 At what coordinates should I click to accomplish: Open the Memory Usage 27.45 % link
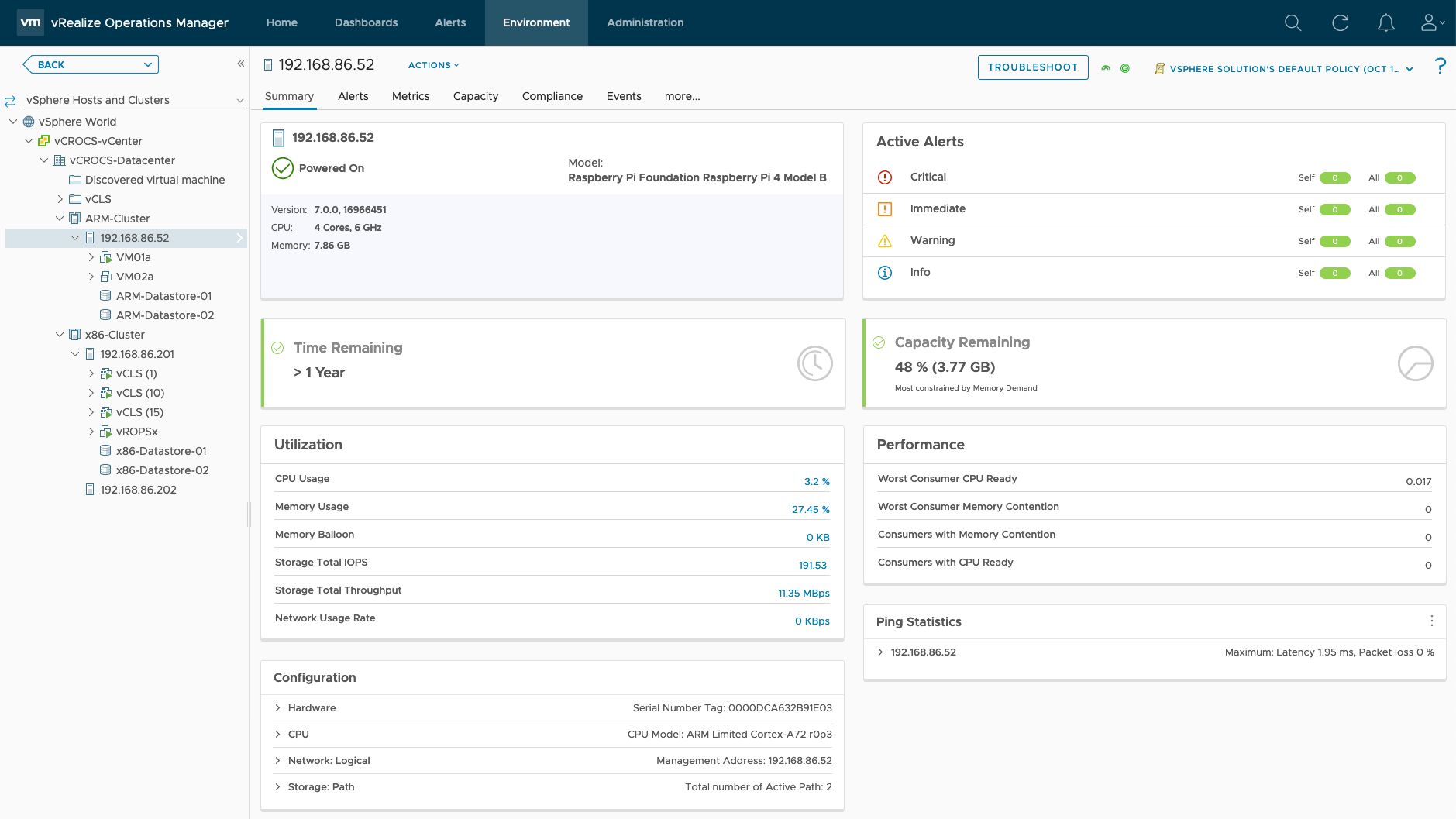coord(810,509)
